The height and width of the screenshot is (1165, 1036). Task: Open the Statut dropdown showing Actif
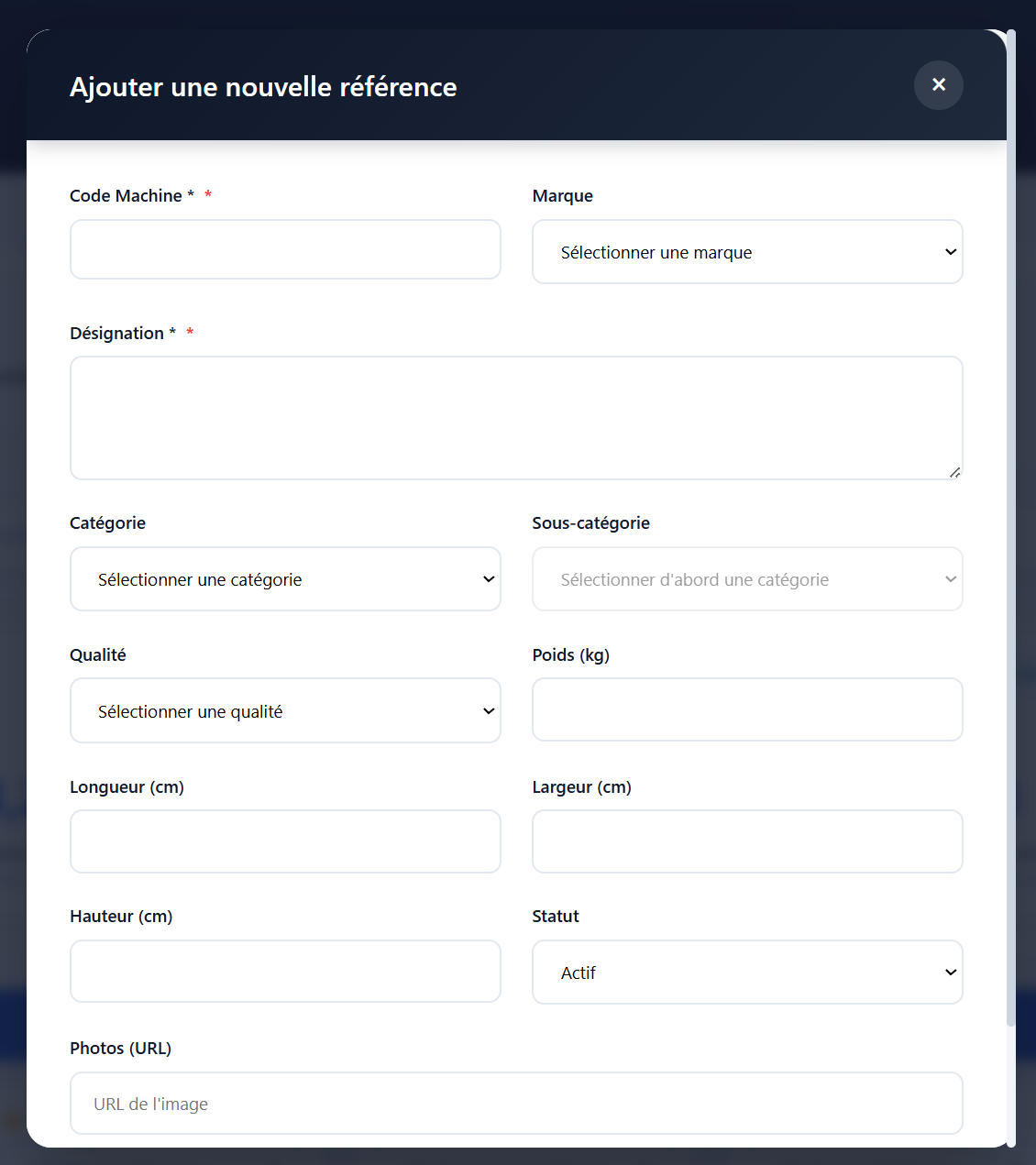coord(747,972)
